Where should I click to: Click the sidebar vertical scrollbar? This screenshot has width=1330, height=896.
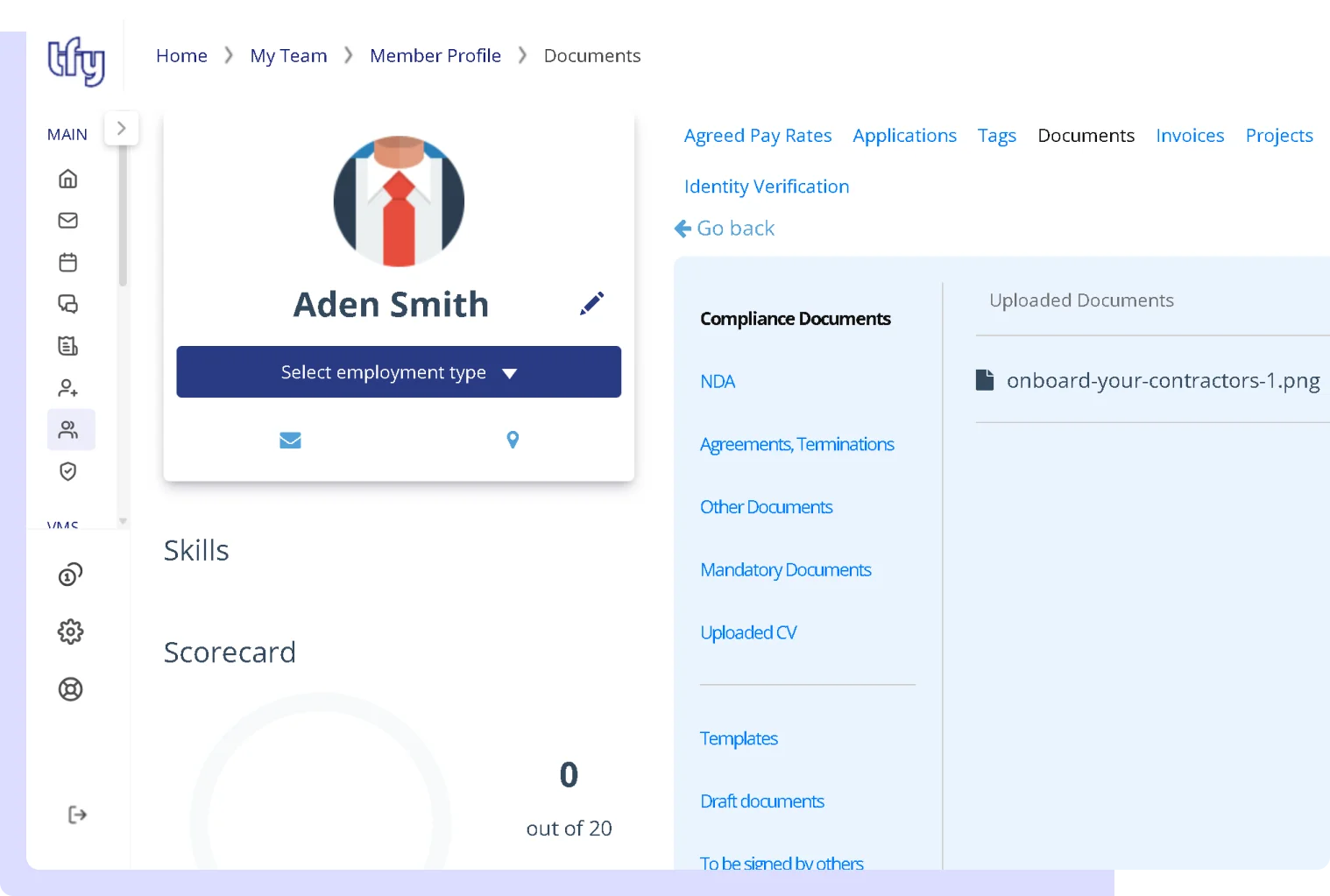[123, 216]
